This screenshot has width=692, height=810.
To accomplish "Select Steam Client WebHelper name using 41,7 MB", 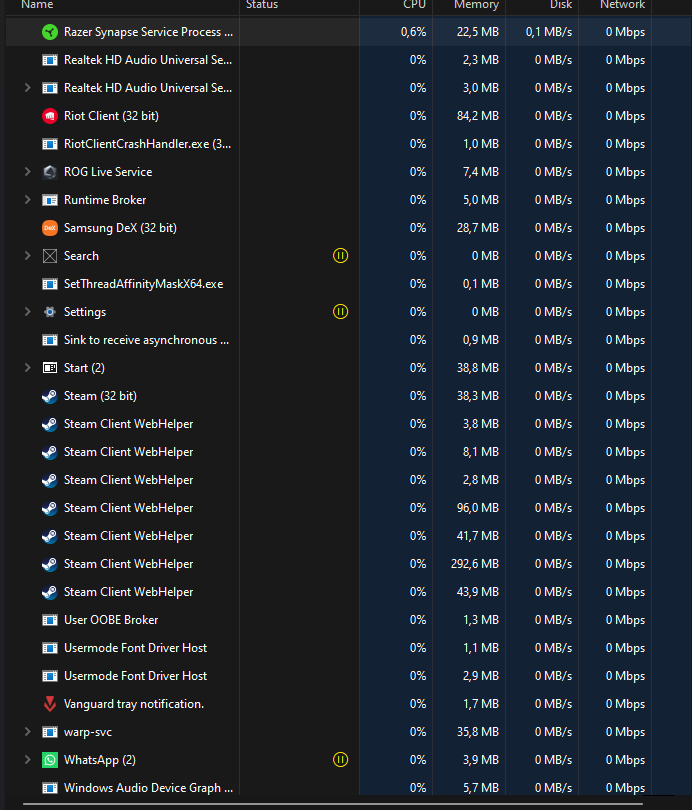I will tap(129, 536).
